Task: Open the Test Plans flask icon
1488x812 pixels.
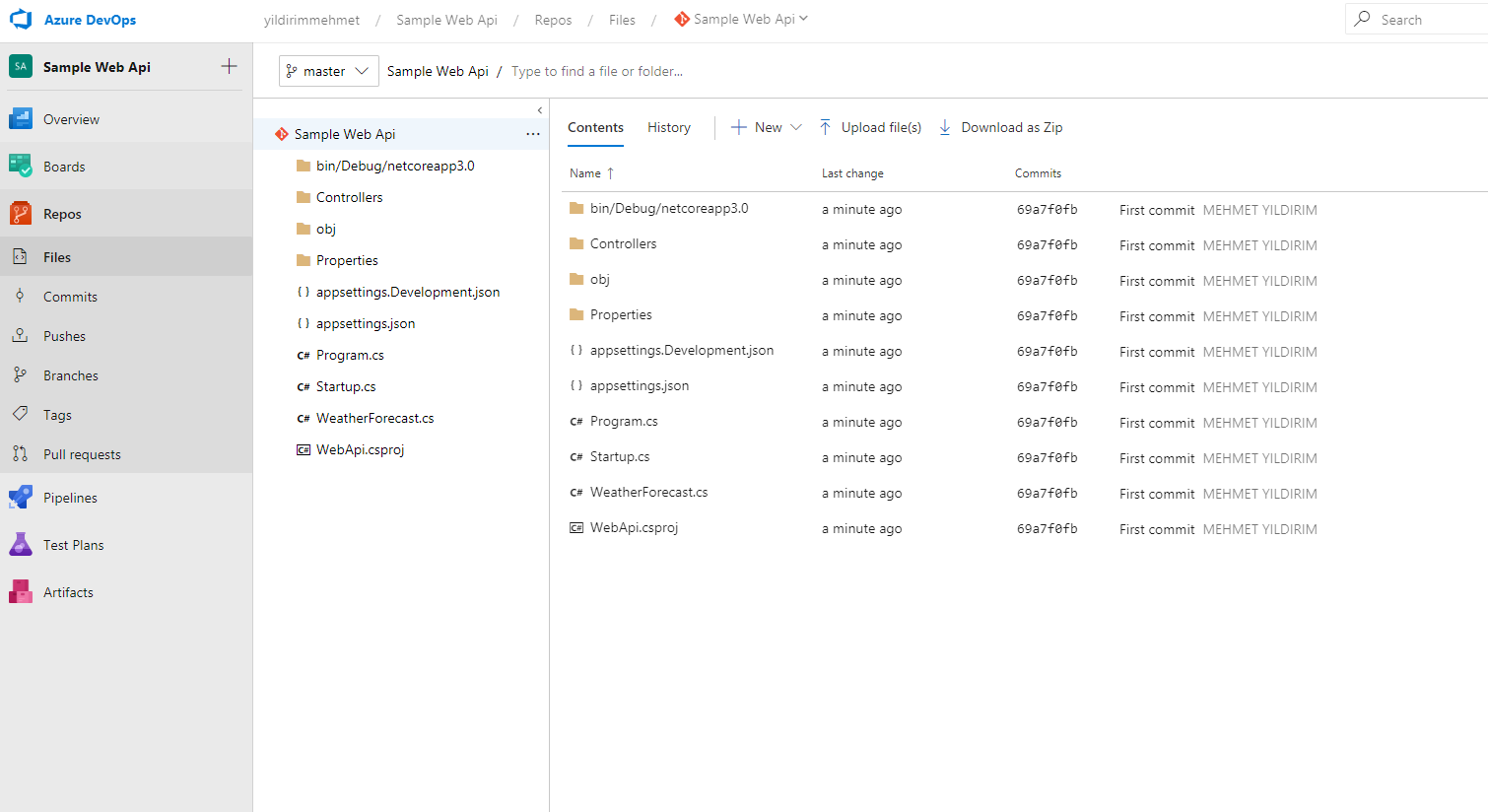Action: [x=21, y=545]
